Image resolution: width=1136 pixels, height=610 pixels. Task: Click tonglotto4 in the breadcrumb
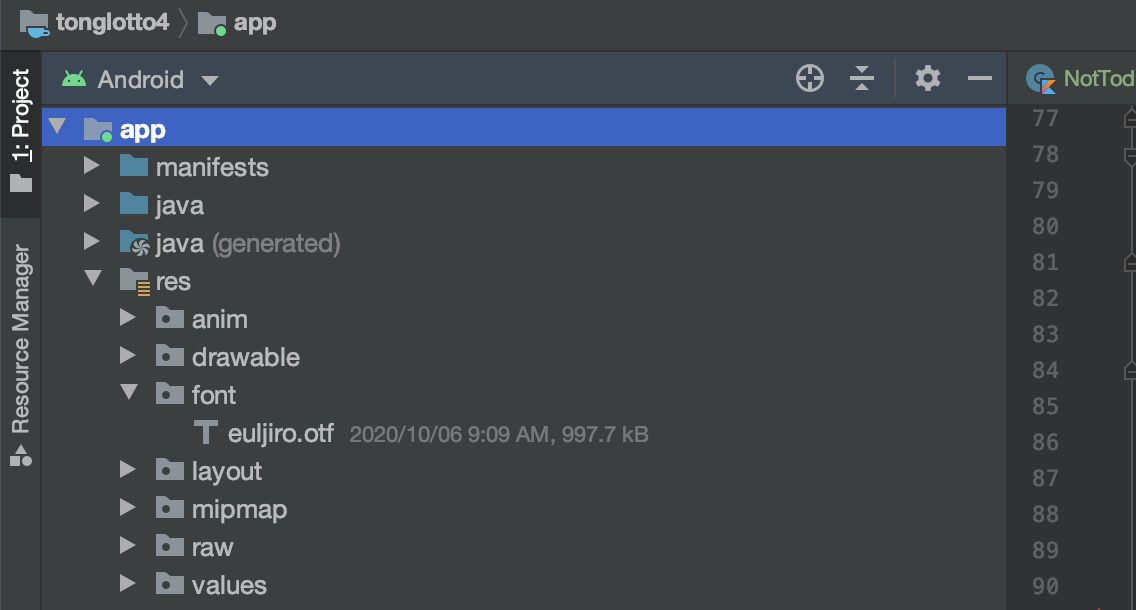[112, 23]
